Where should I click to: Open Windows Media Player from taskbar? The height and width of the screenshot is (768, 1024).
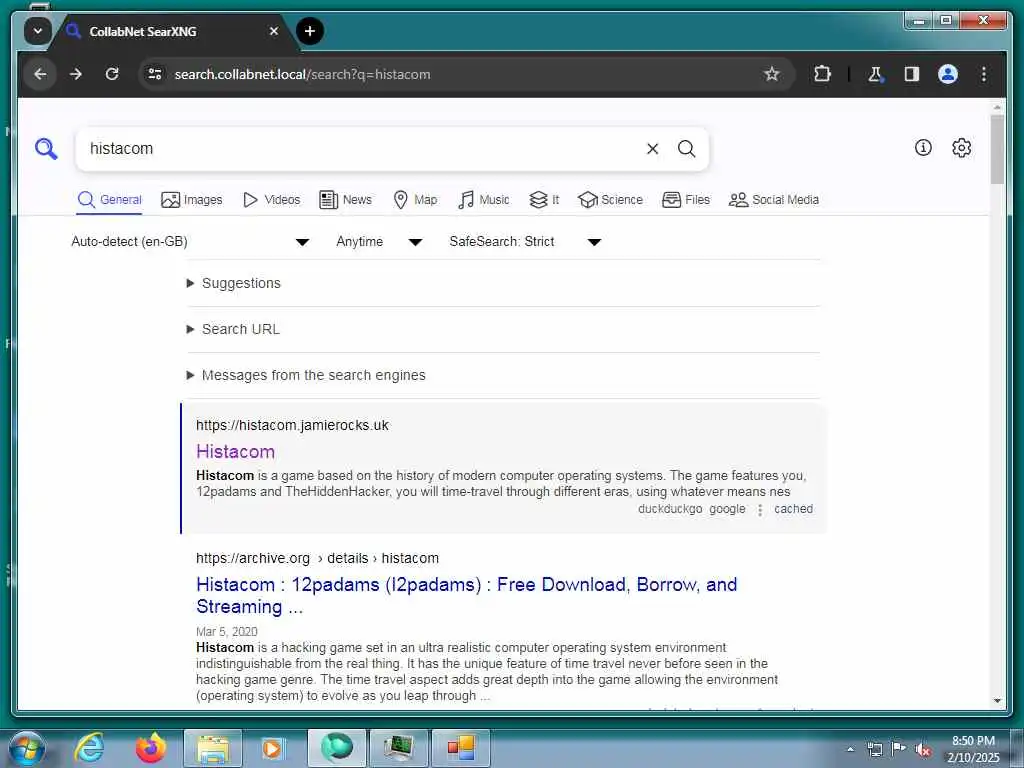click(274, 748)
